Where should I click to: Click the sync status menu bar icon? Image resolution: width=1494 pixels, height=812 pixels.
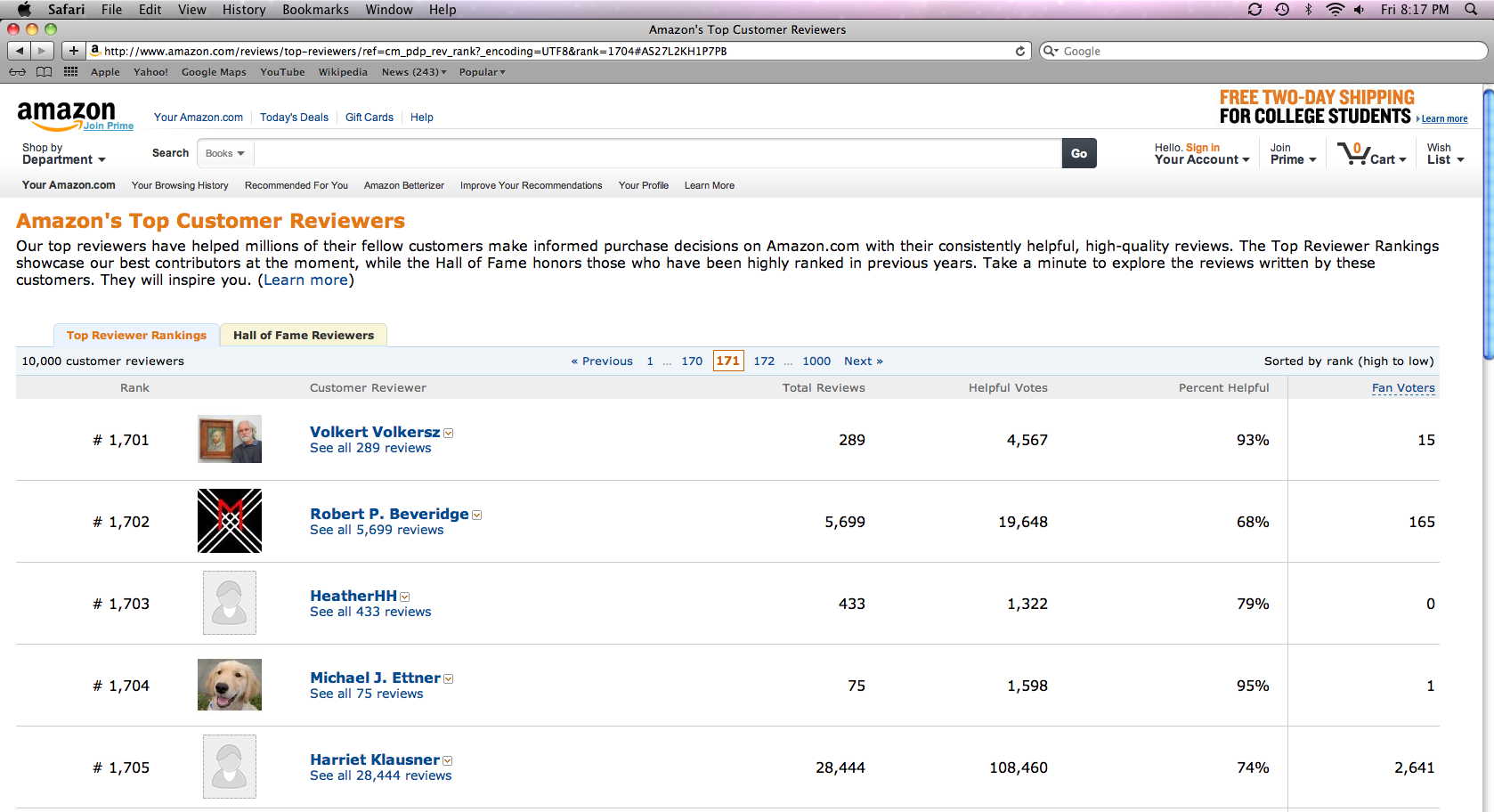coord(1254,9)
